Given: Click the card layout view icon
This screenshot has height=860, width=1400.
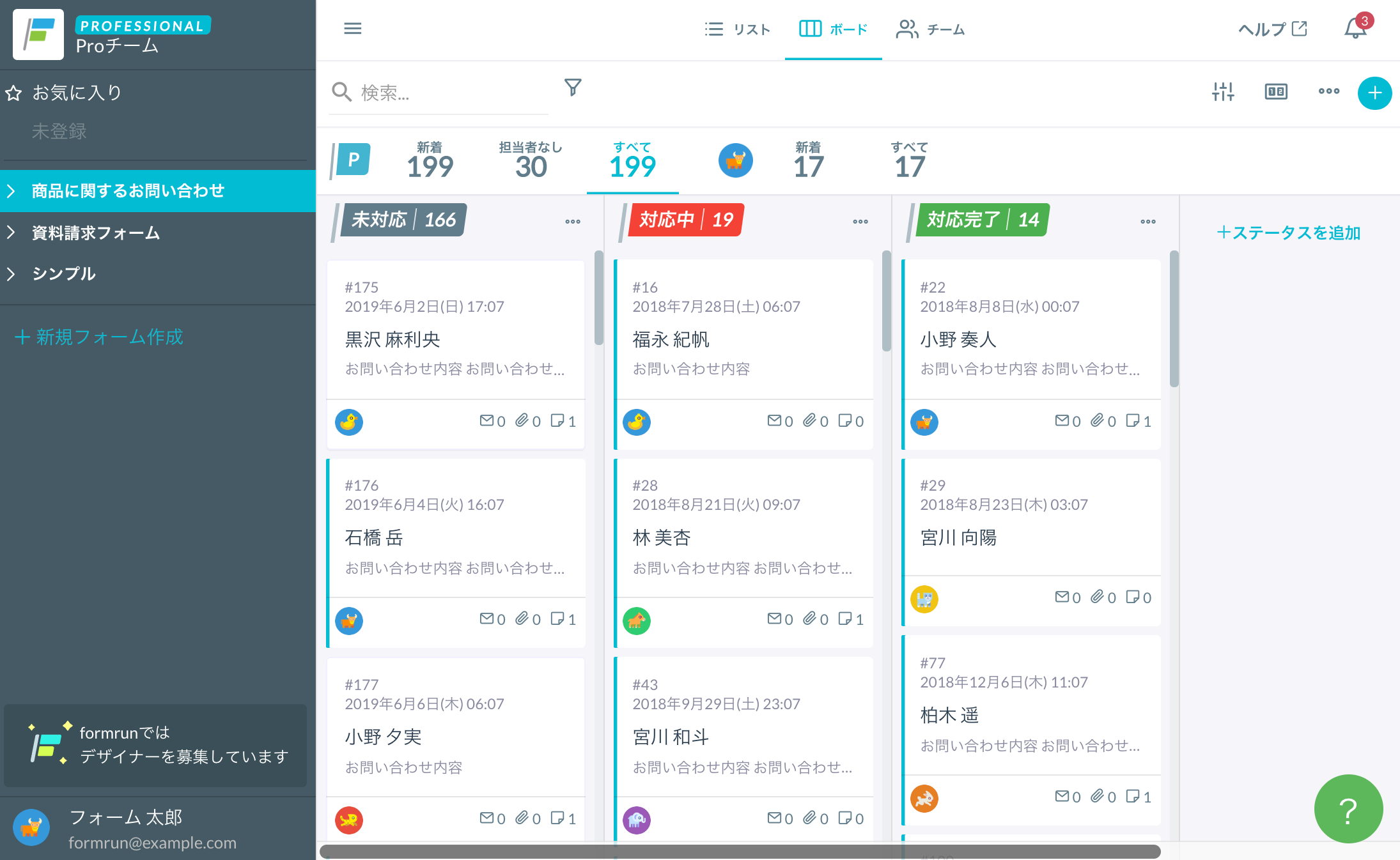Looking at the screenshot, I should pos(1276,92).
